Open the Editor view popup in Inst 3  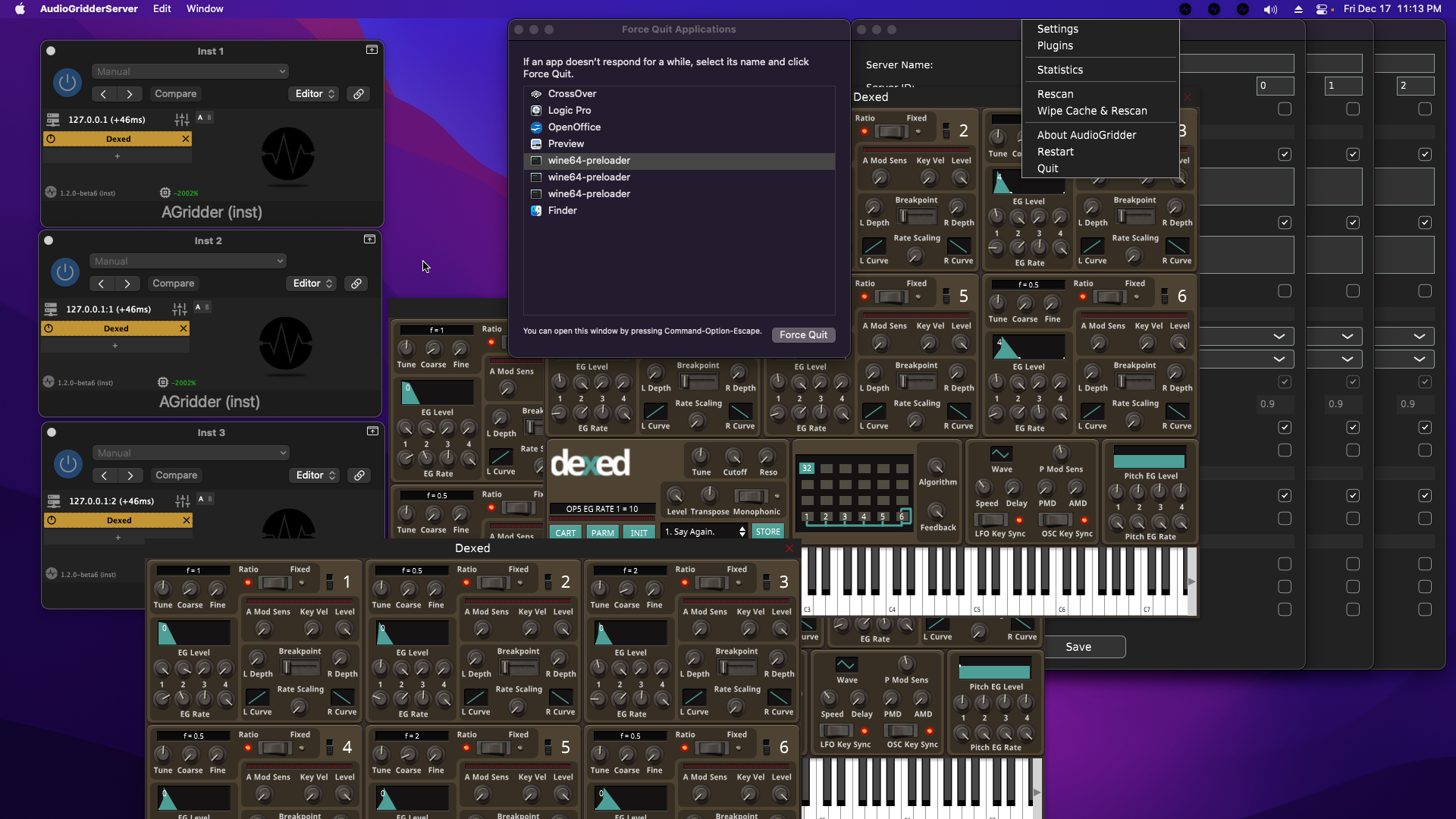click(315, 475)
